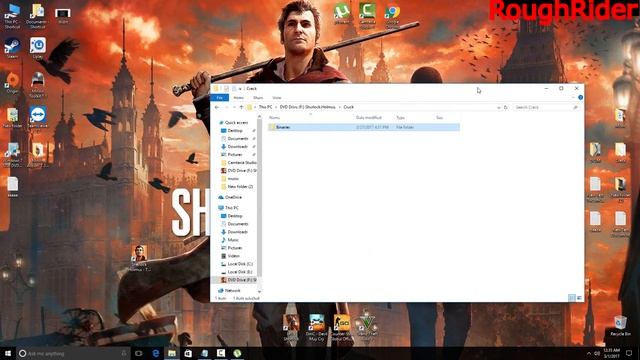The width and height of the screenshot is (640, 360).
Task: Open File Explorer taskbar icon
Action: [x=172, y=353]
